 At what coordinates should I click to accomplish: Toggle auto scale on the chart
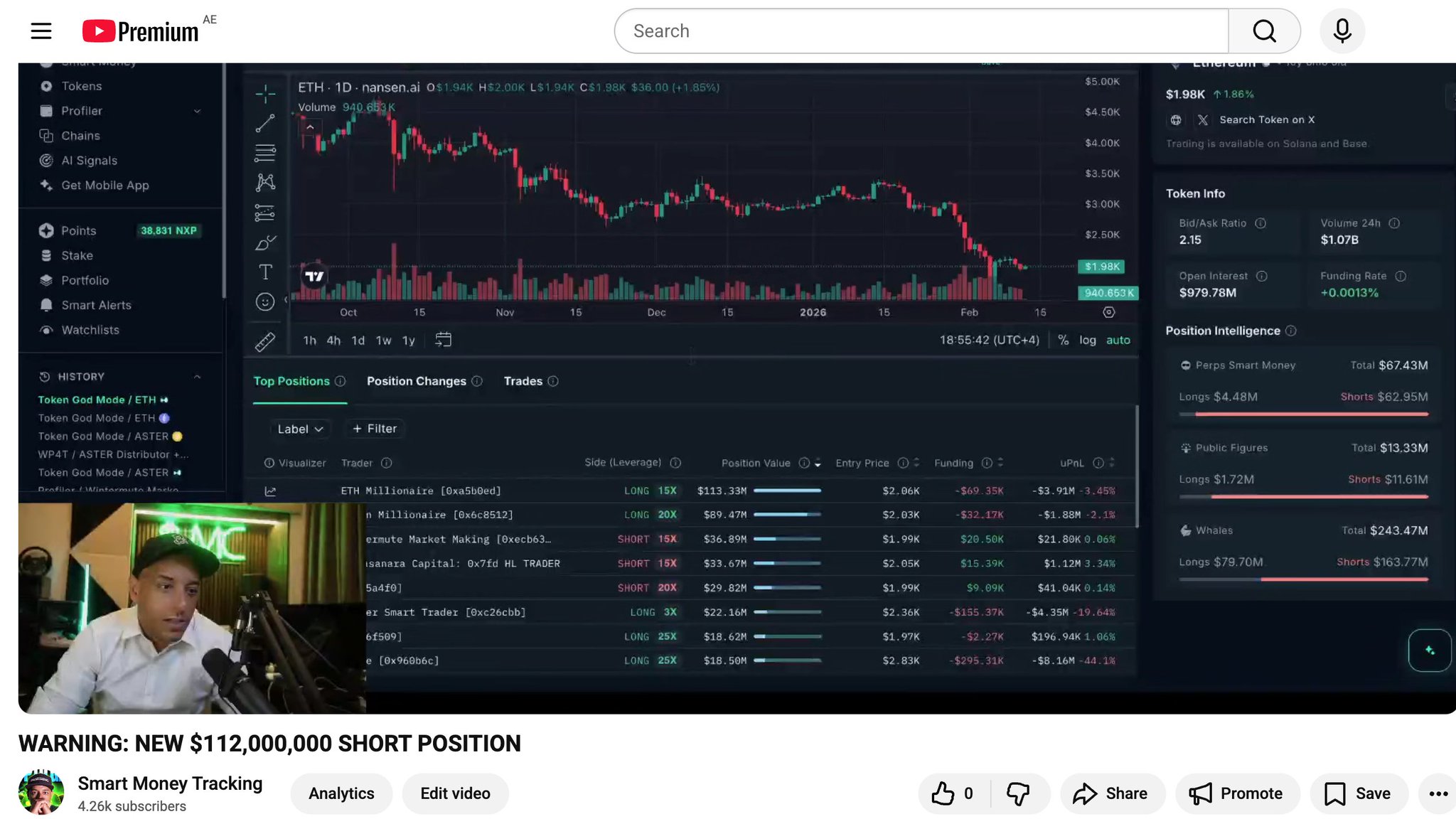pos(1118,341)
